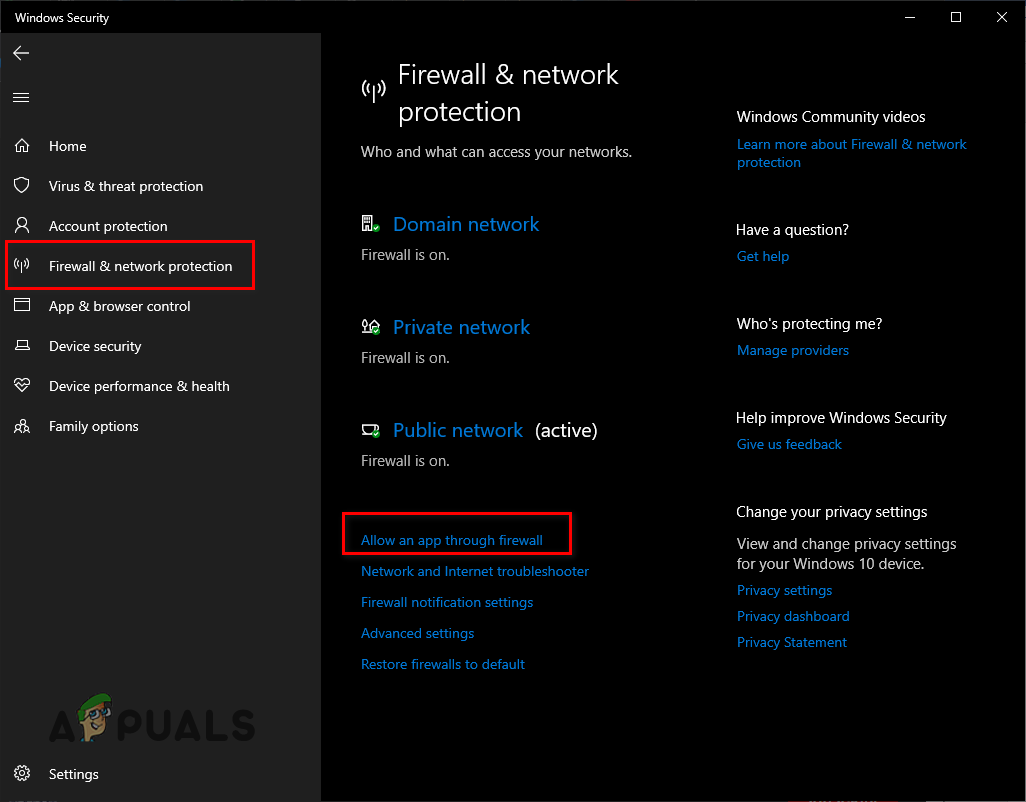This screenshot has height=802, width=1026.
Task: Click the Public network monitor icon
Action: pos(371,428)
